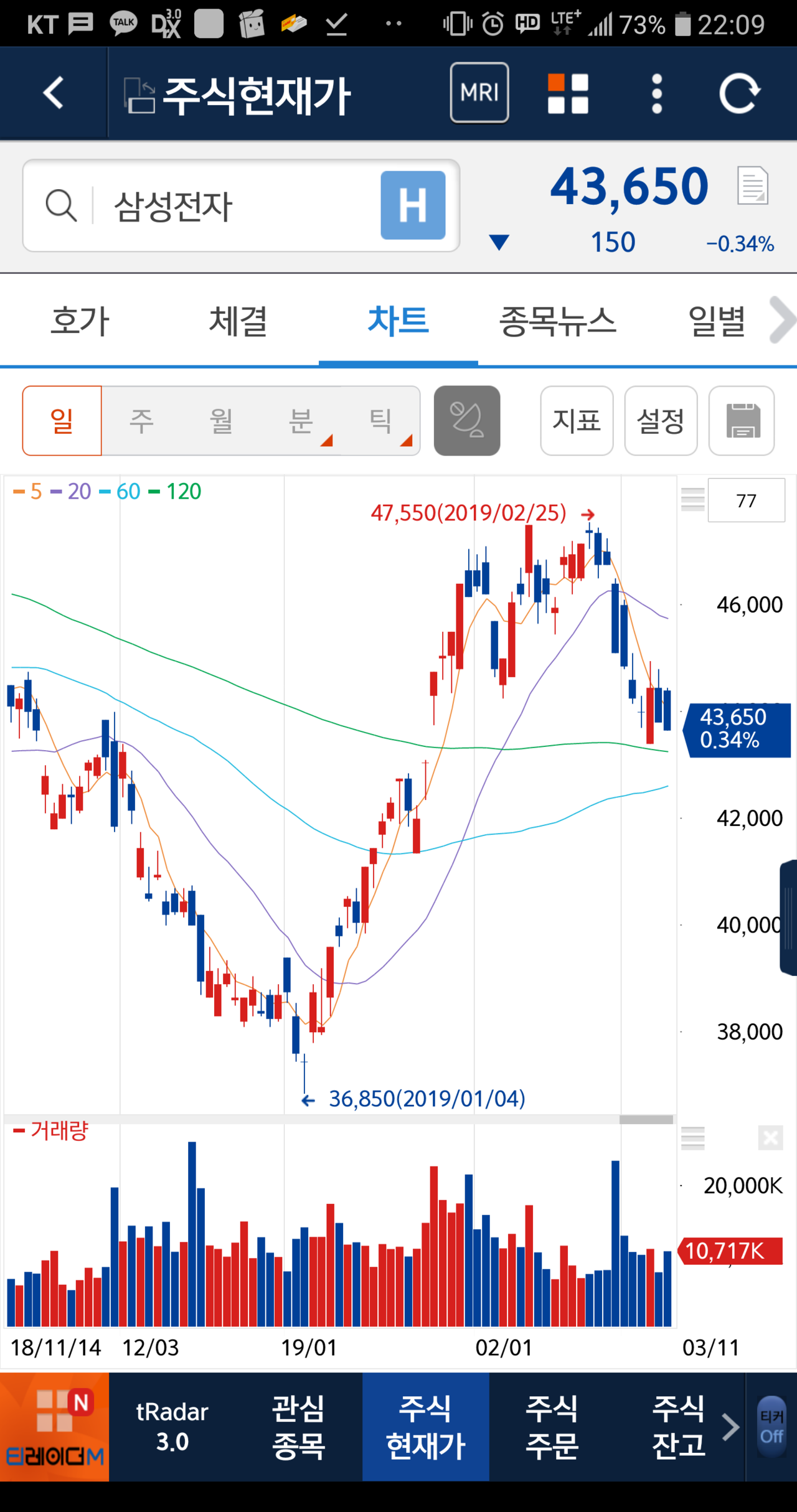
Task: Open the document note icon beside price
Action: 752,186
